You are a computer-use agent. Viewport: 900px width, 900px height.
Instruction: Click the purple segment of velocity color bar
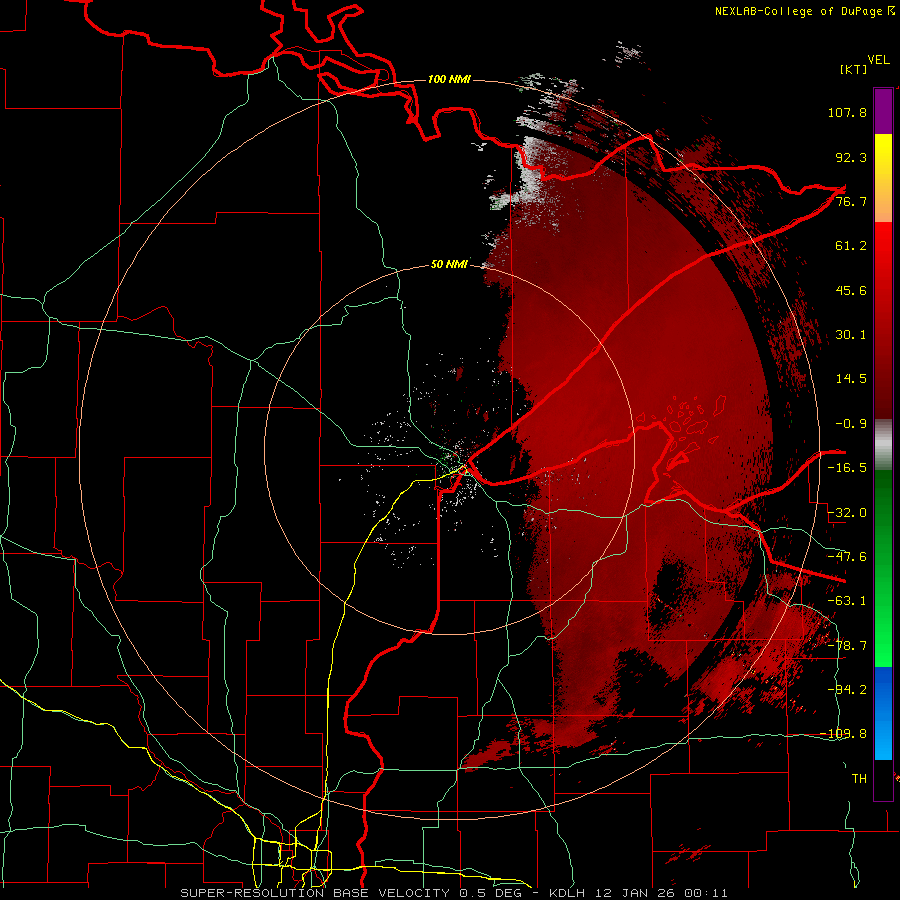(x=883, y=111)
